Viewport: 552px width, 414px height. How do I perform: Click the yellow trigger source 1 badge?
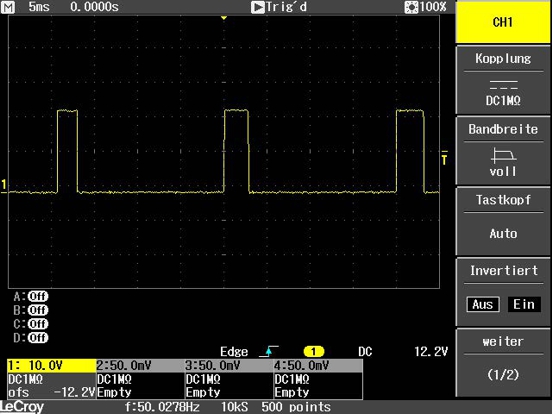[314, 351]
